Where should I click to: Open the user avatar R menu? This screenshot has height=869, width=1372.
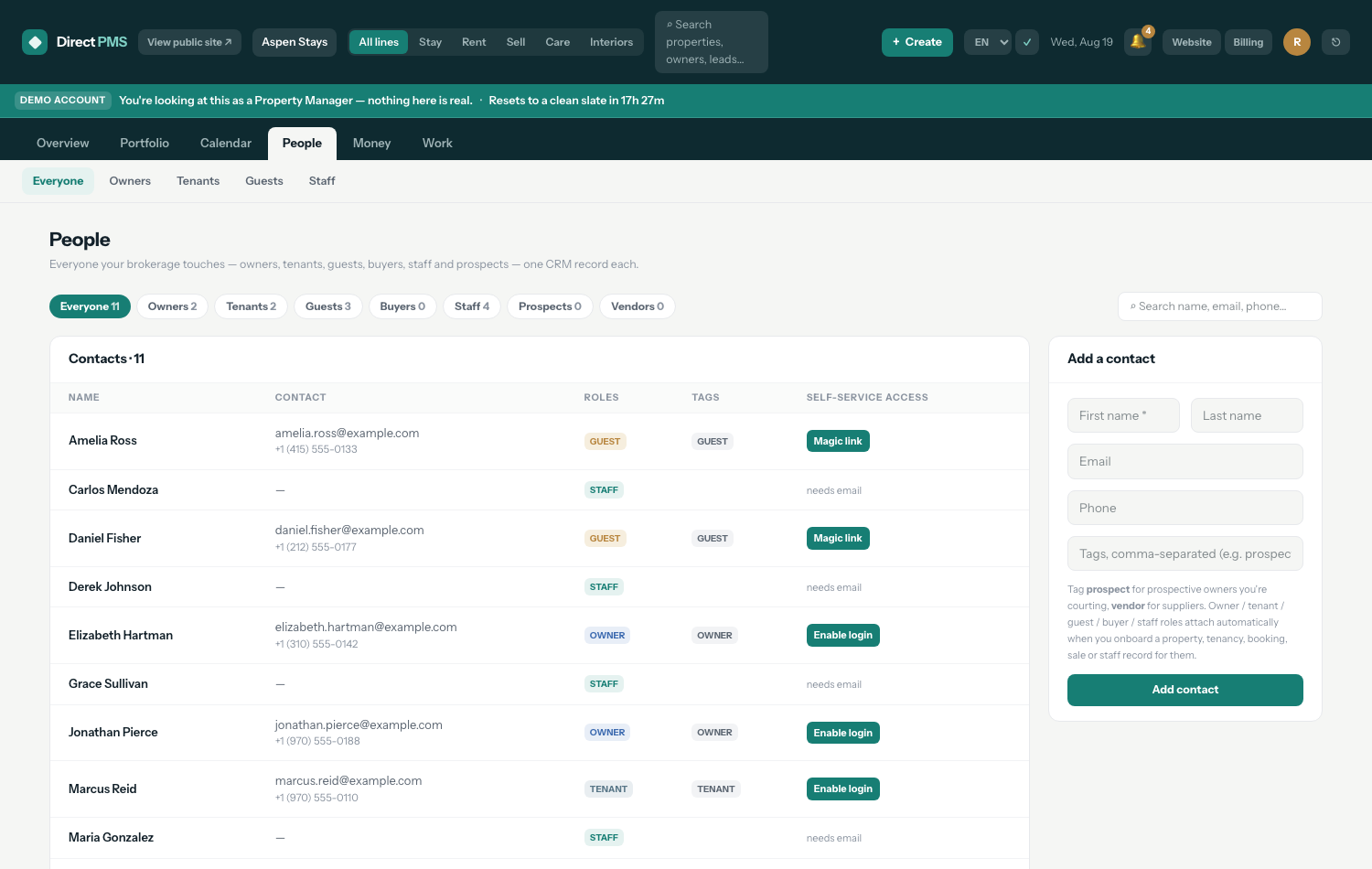point(1297,42)
